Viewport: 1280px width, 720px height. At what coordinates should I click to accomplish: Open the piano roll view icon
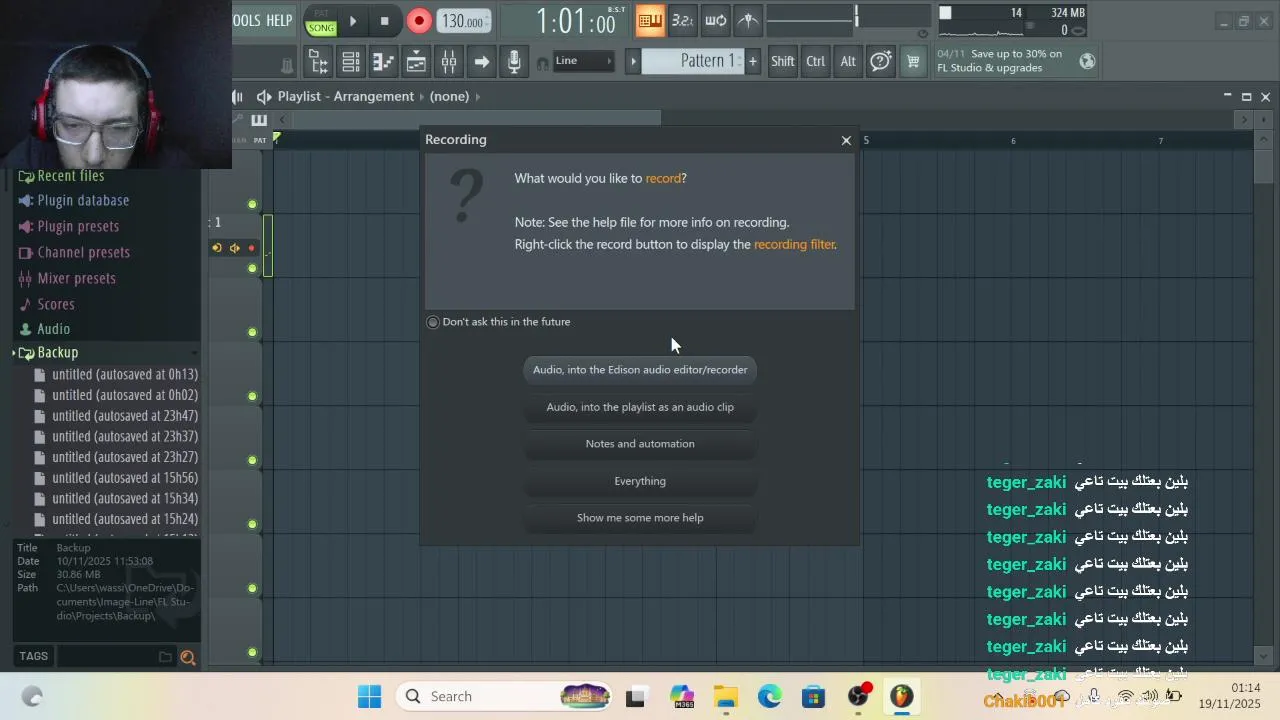[x=383, y=62]
